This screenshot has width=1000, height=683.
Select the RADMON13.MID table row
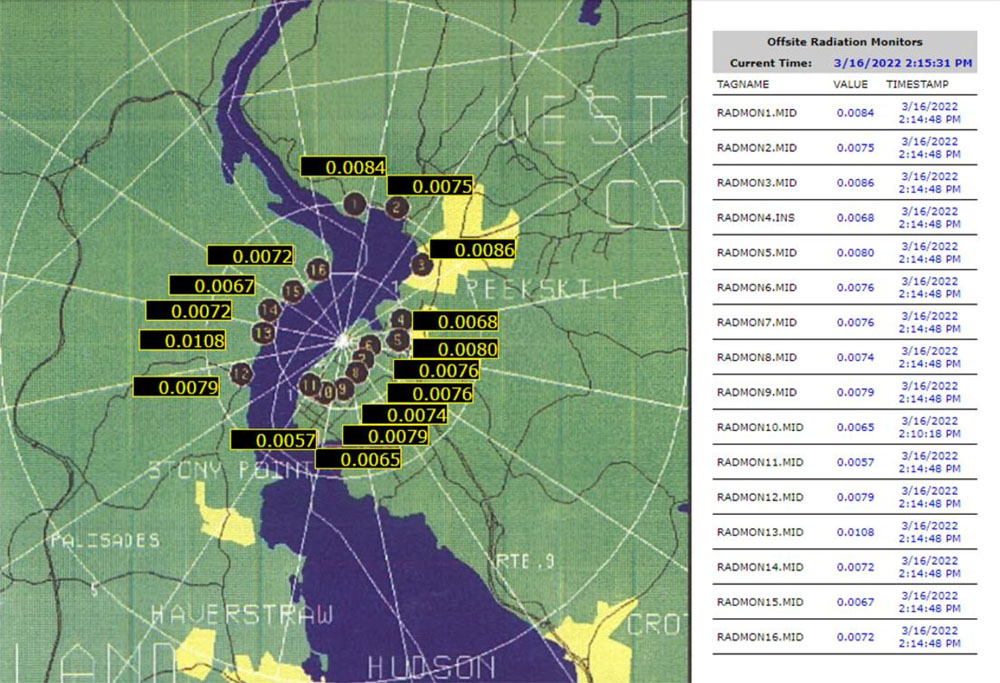(845, 532)
